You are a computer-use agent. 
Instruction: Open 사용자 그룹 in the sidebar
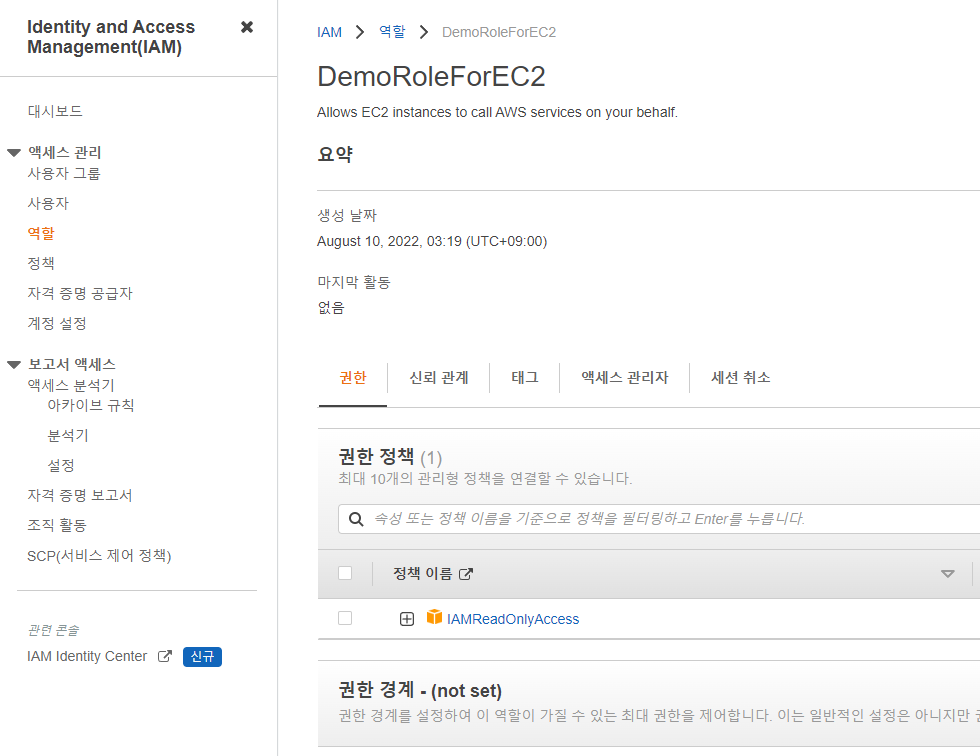click(x=64, y=174)
